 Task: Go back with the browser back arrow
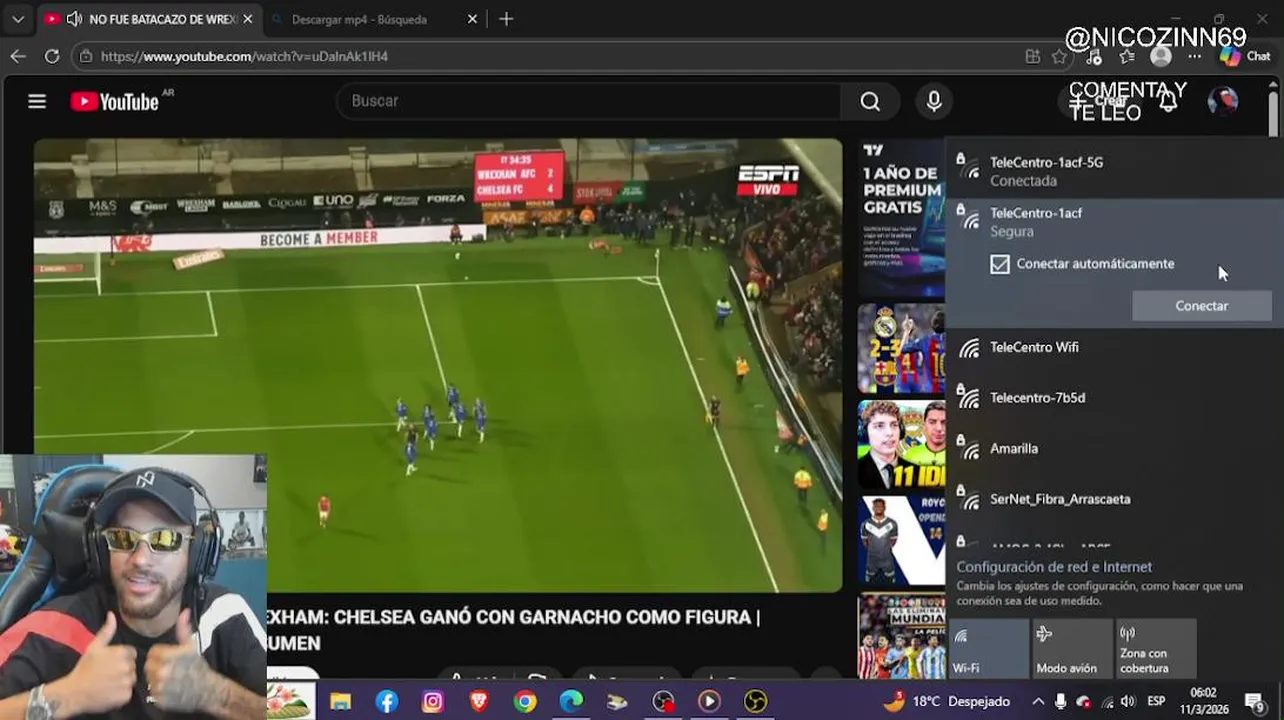[18, 56]
